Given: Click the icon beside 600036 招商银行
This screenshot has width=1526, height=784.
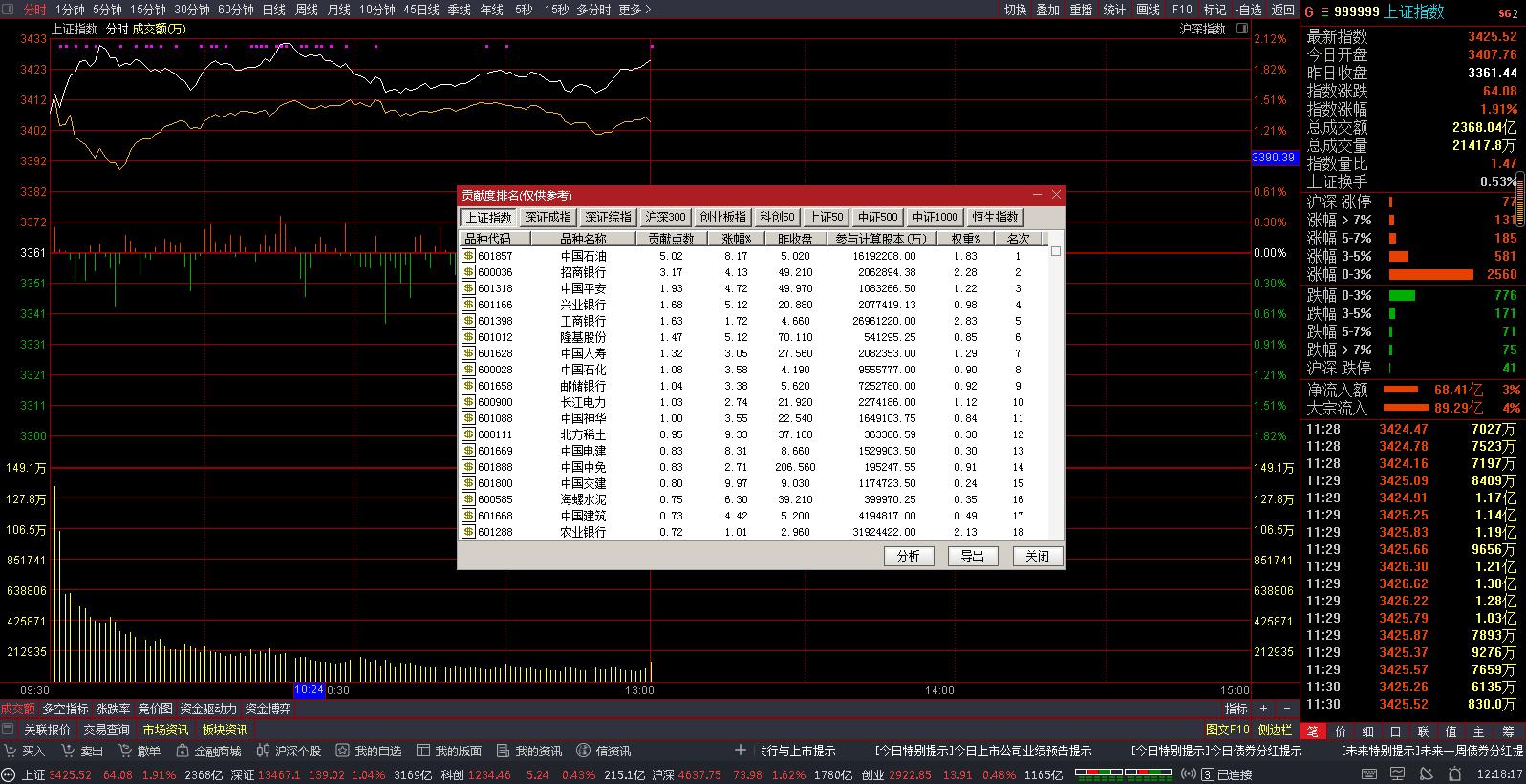Looking at the screenshot, I should point(468,272).
